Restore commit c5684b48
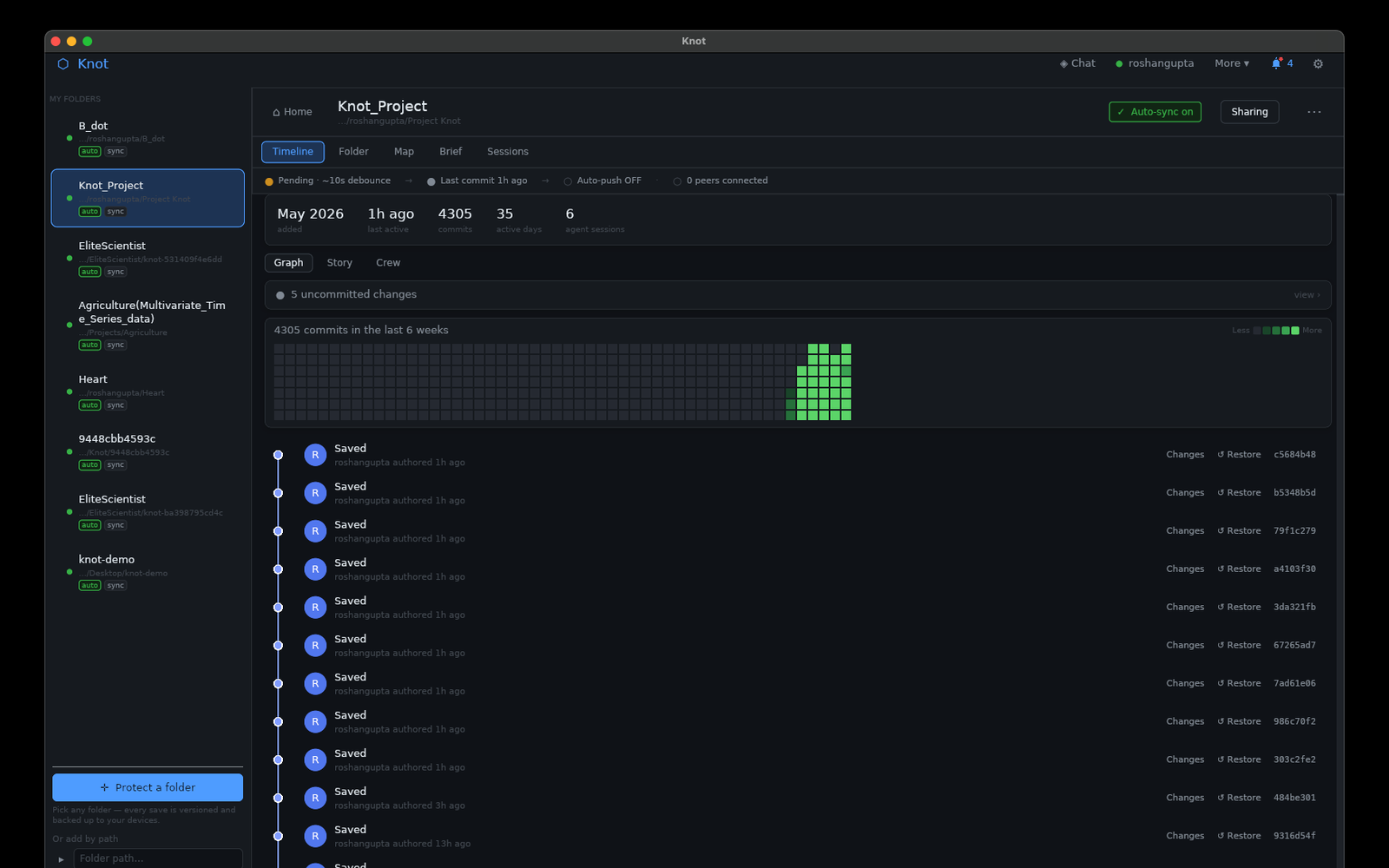The height and width of the screenshot is (868, 1389). (1239, 455)
